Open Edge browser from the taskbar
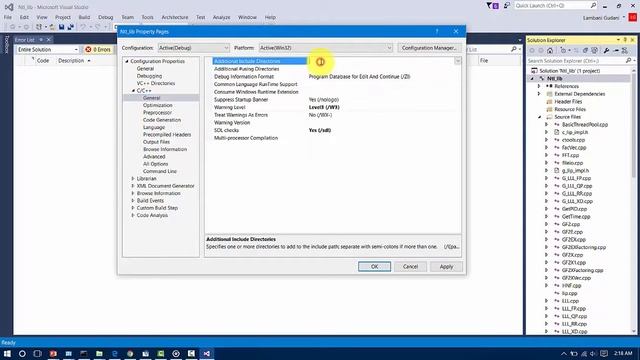 pos(115,353)
